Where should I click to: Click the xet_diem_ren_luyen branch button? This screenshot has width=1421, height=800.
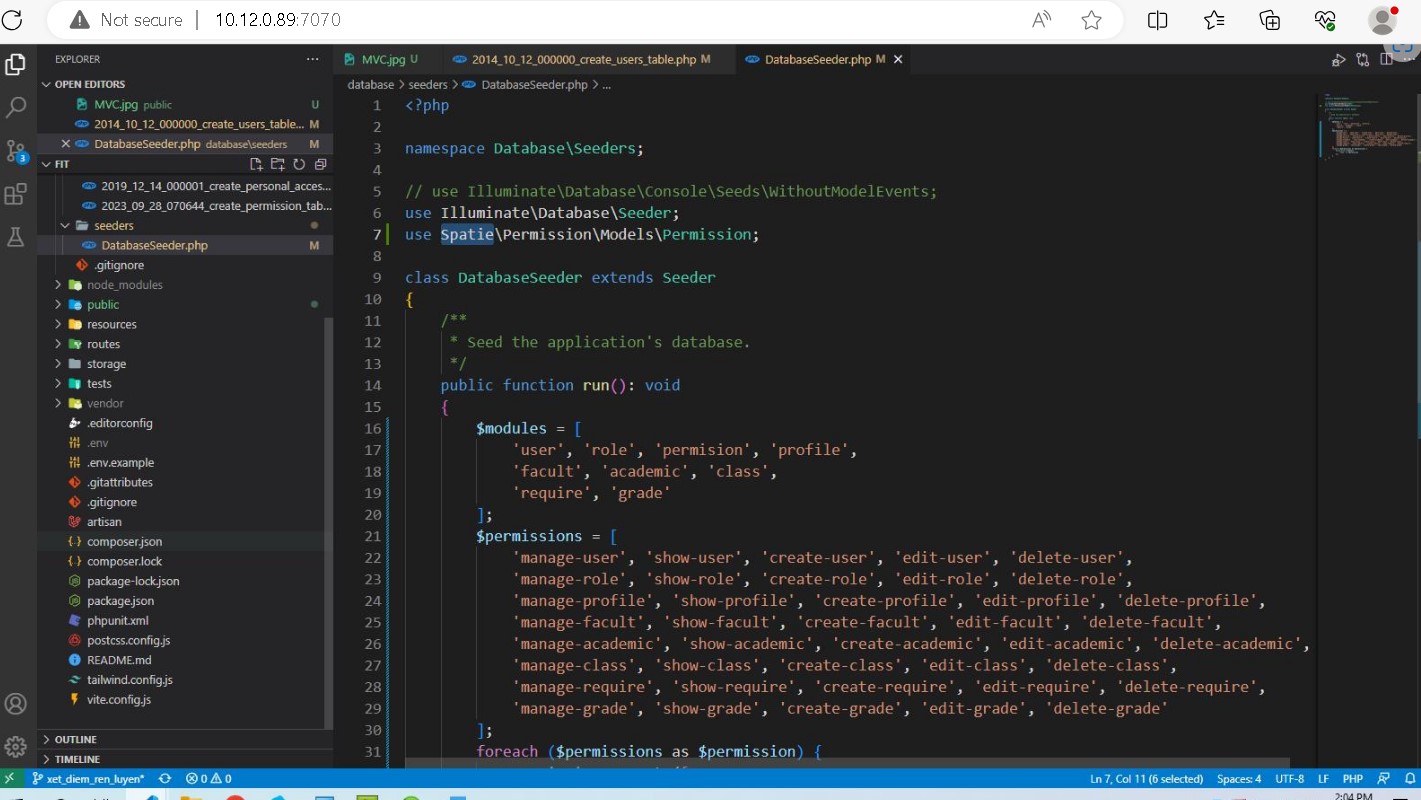[x=88, y=778]
